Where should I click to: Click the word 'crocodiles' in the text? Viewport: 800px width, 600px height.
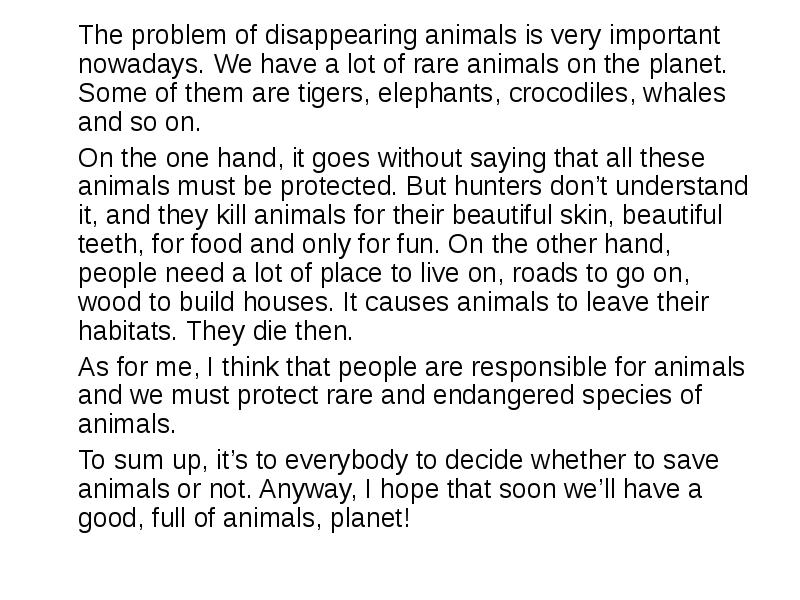coord(568,93)
